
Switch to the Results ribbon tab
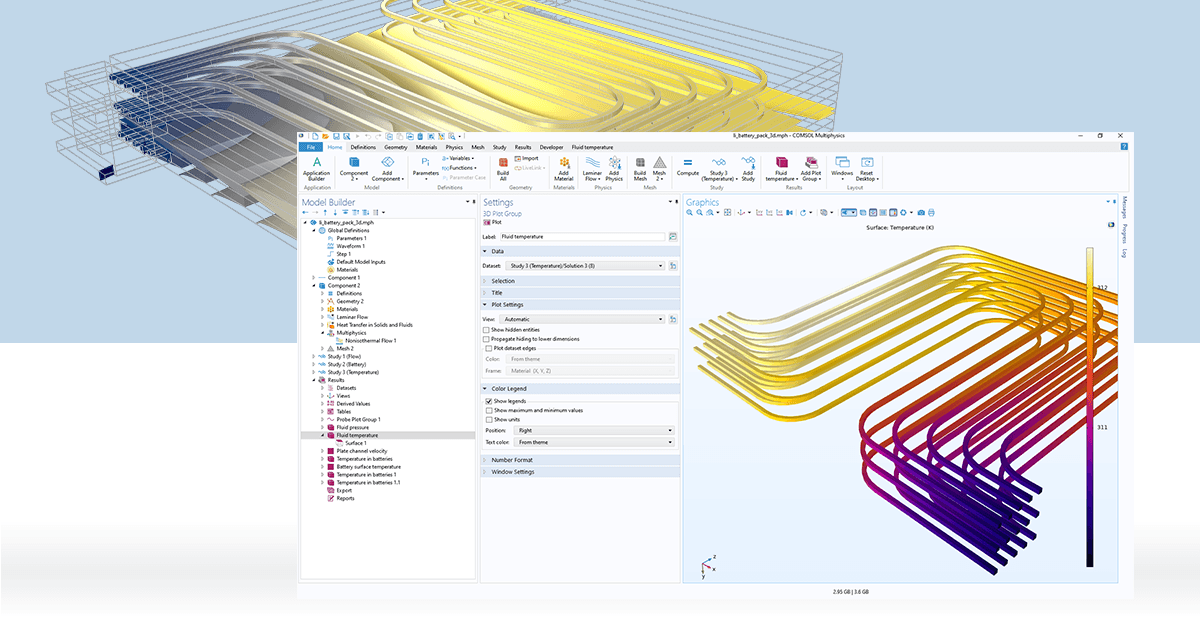point(523,147)
